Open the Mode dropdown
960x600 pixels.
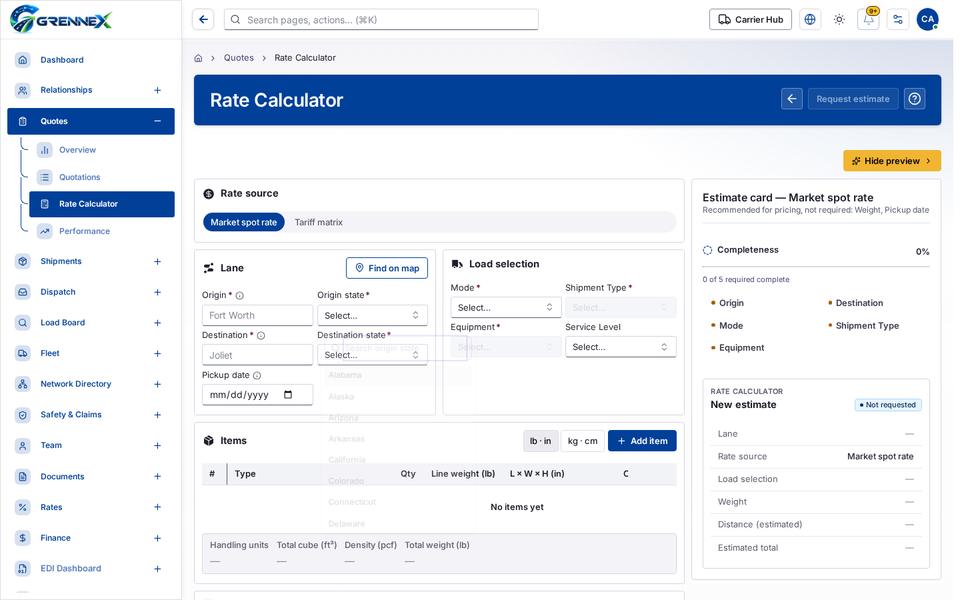pos(506,307)
